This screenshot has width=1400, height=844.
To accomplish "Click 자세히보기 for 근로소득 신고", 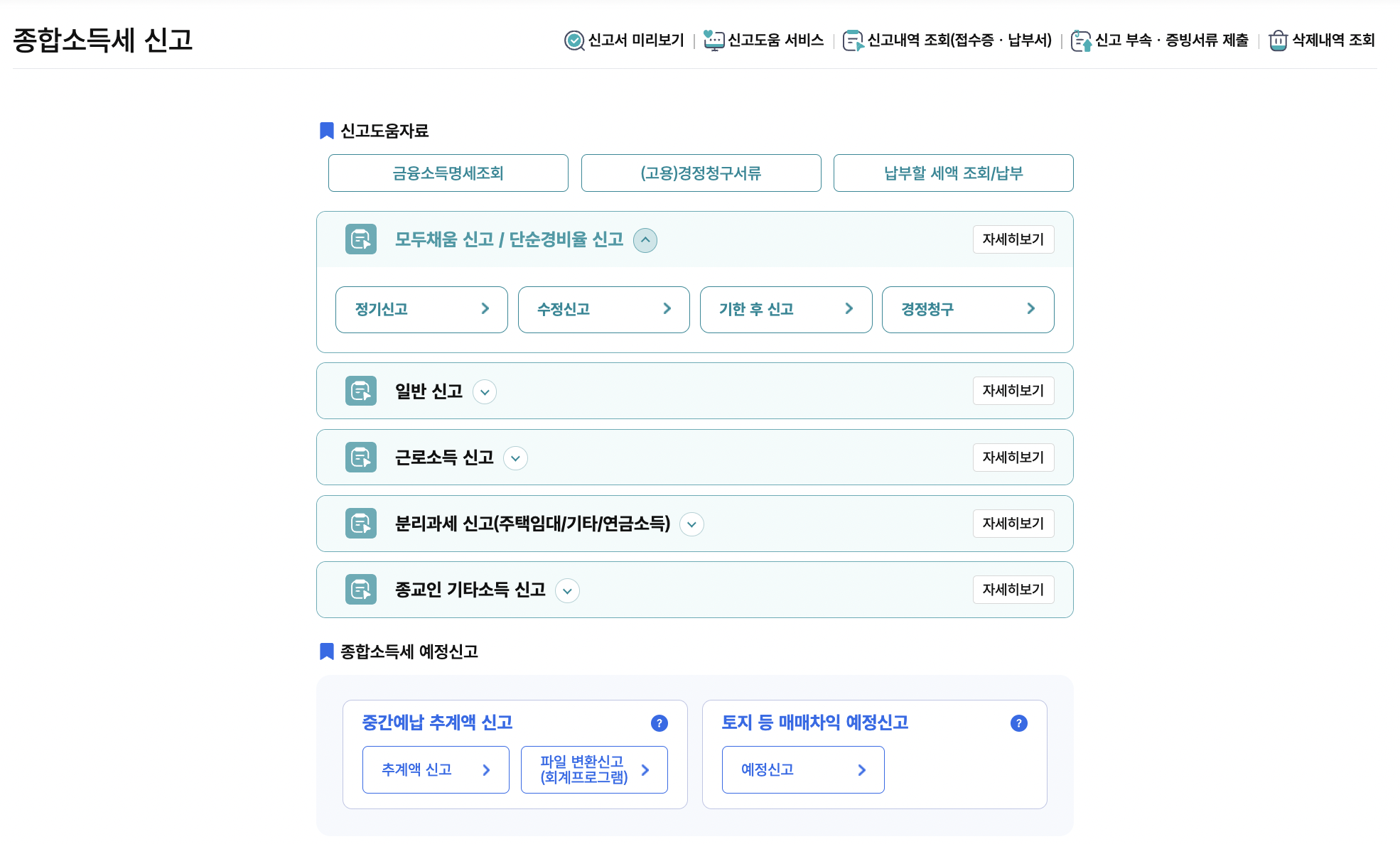I will pyautogui.click(x=1013, y=458).
